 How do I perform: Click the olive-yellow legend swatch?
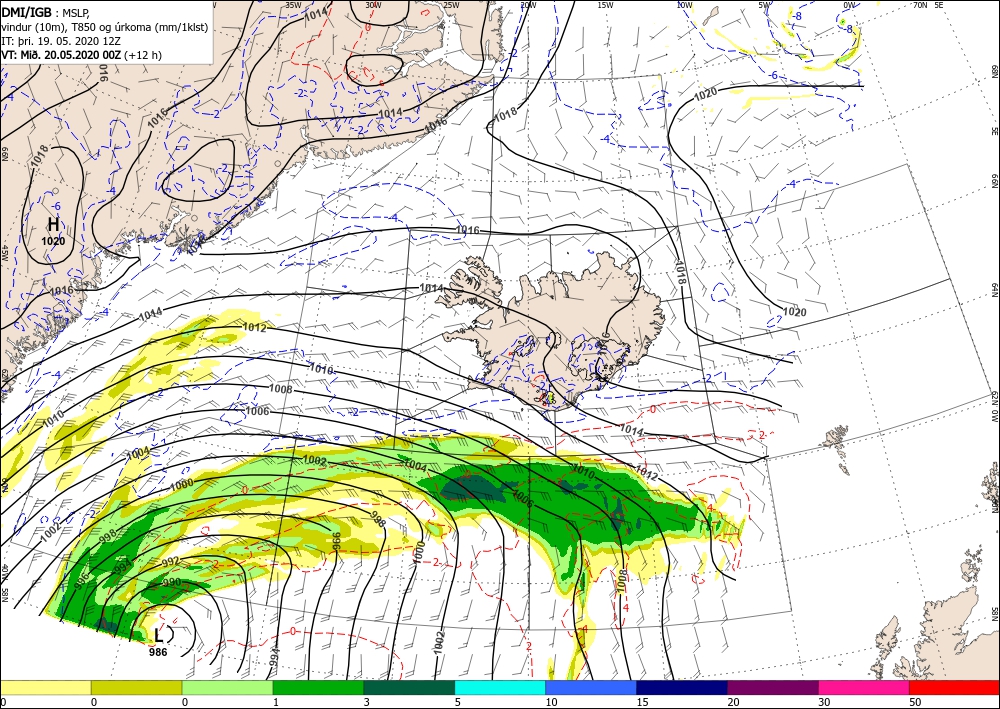[136, 687]
